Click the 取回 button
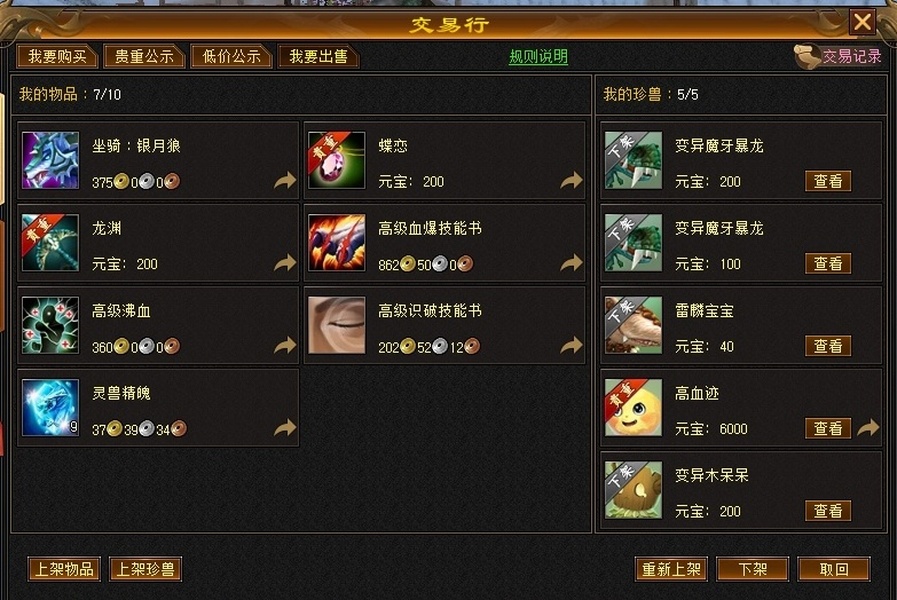Screen dimensions: 897x600 [x=834, y=569]
